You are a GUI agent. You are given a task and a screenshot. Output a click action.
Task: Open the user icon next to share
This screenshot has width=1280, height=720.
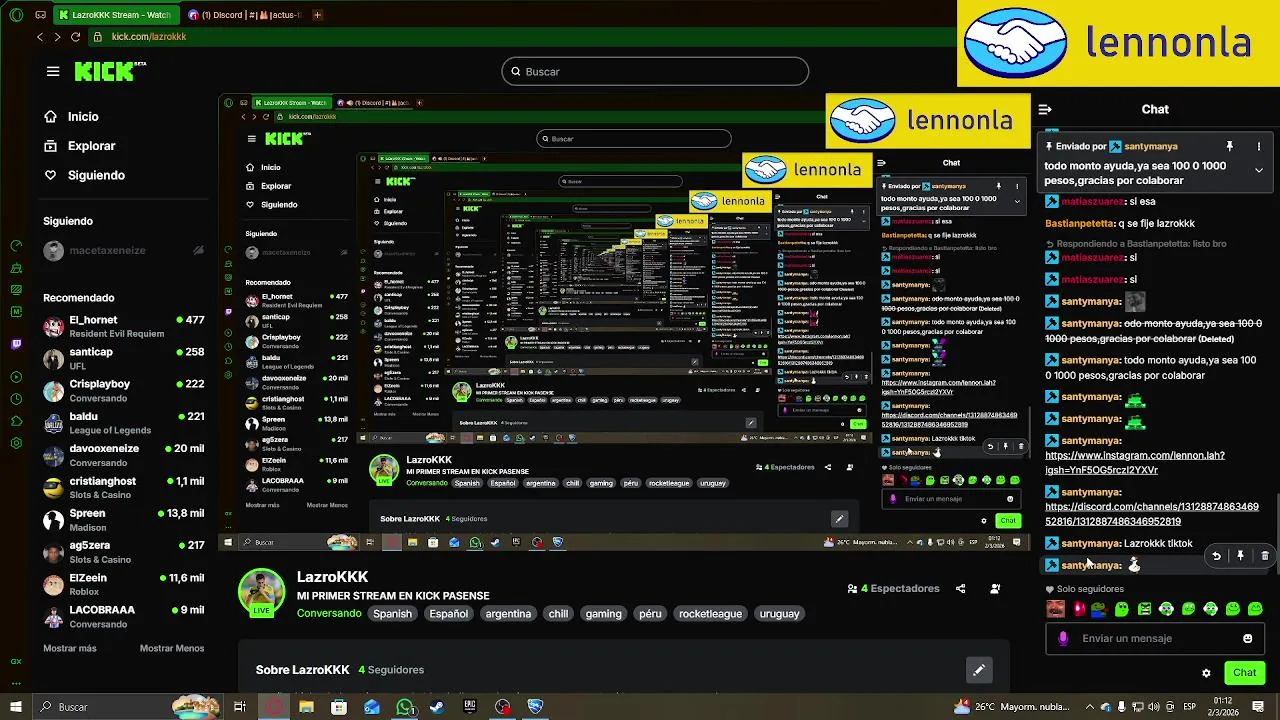(x=995, y=589)
